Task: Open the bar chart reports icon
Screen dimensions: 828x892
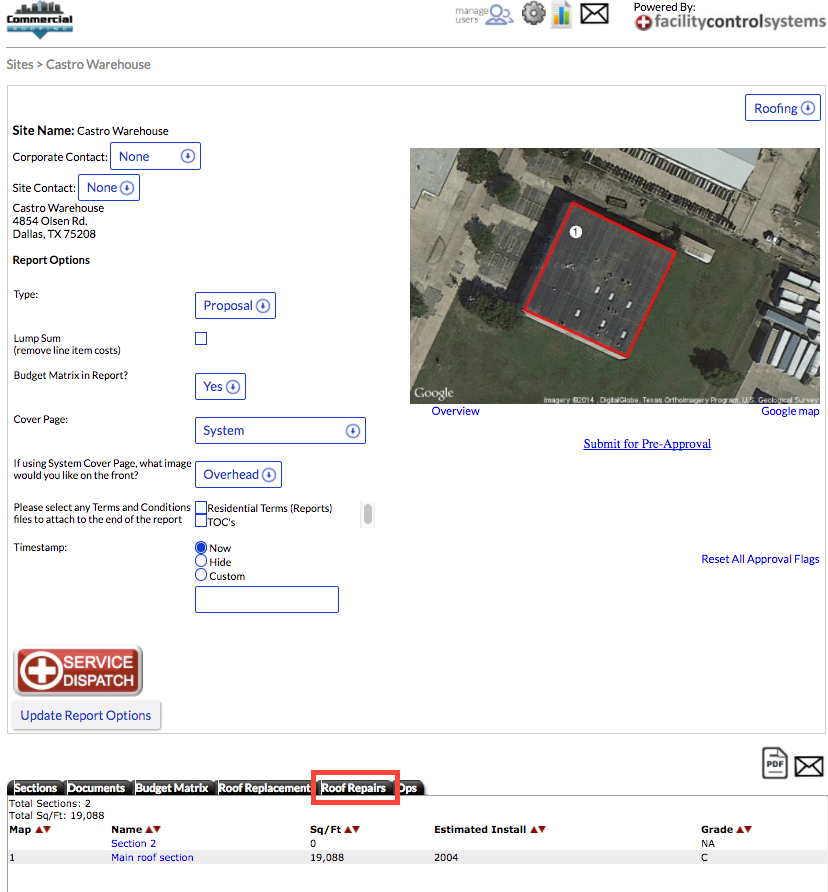Action: (x=561, y=14)
